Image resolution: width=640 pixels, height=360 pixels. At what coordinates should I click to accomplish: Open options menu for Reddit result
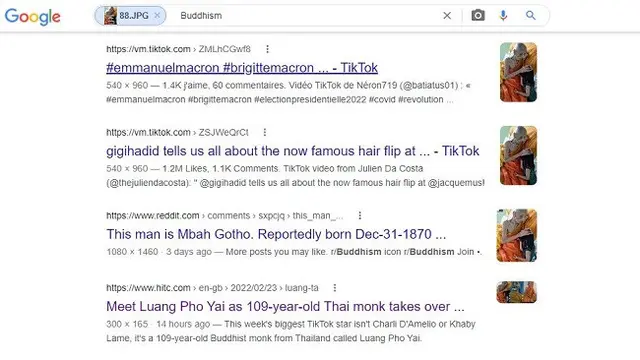360,216
